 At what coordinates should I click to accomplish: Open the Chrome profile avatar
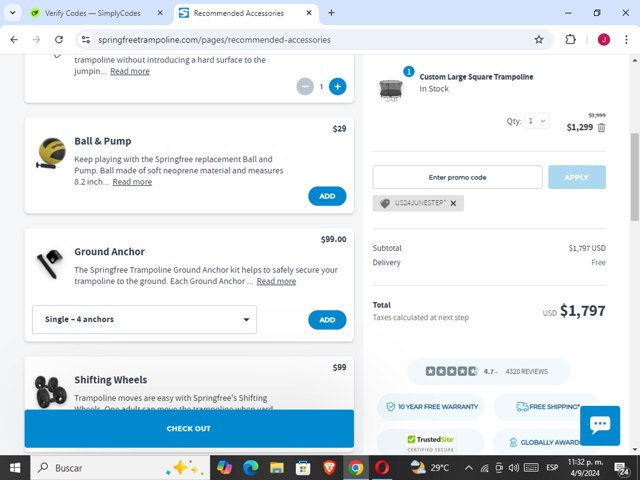point(604,40)
